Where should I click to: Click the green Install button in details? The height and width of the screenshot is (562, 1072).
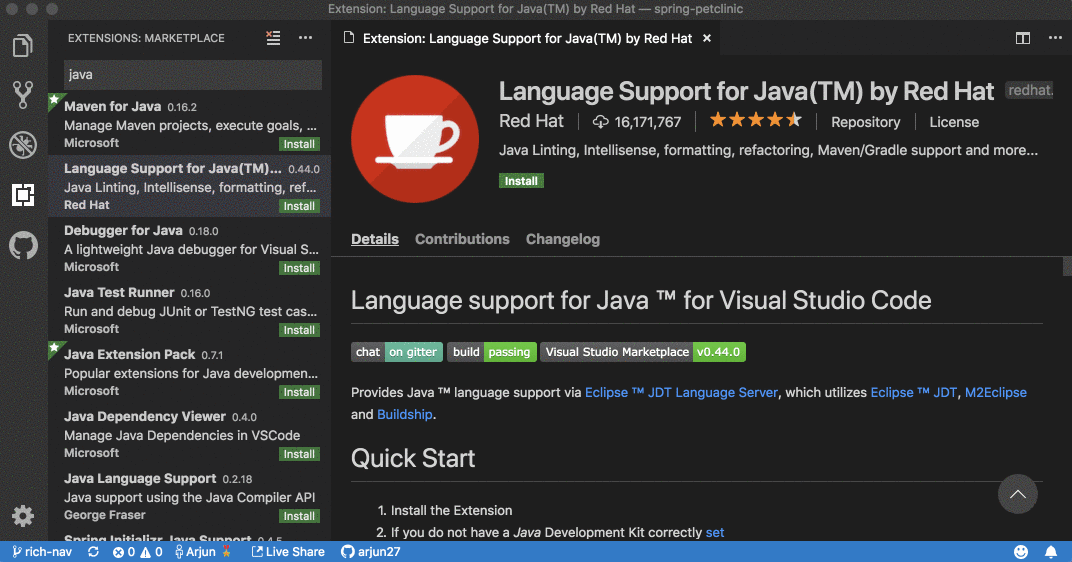521,181
